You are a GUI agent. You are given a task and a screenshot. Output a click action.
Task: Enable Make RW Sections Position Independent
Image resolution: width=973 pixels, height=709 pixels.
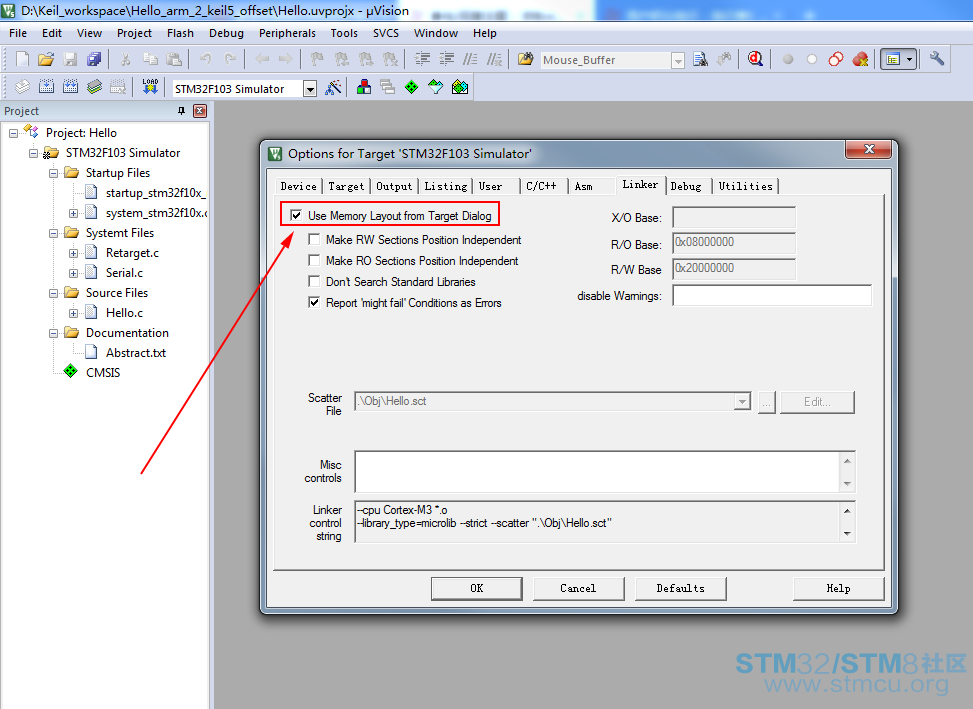click(315, 239)
